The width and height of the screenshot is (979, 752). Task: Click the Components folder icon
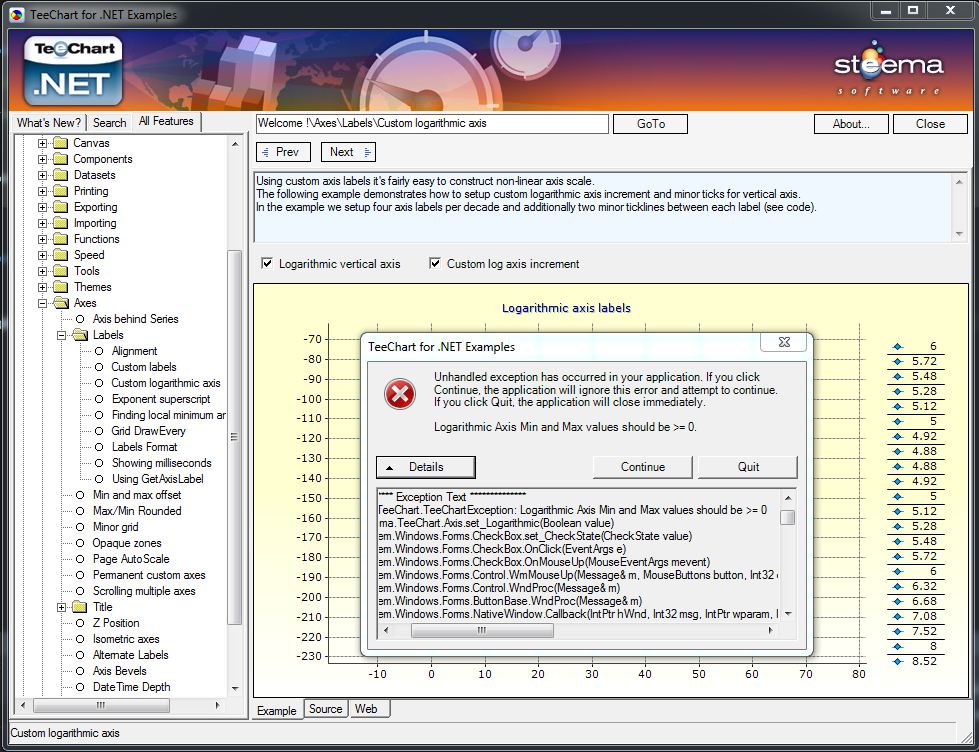point(60,159)
